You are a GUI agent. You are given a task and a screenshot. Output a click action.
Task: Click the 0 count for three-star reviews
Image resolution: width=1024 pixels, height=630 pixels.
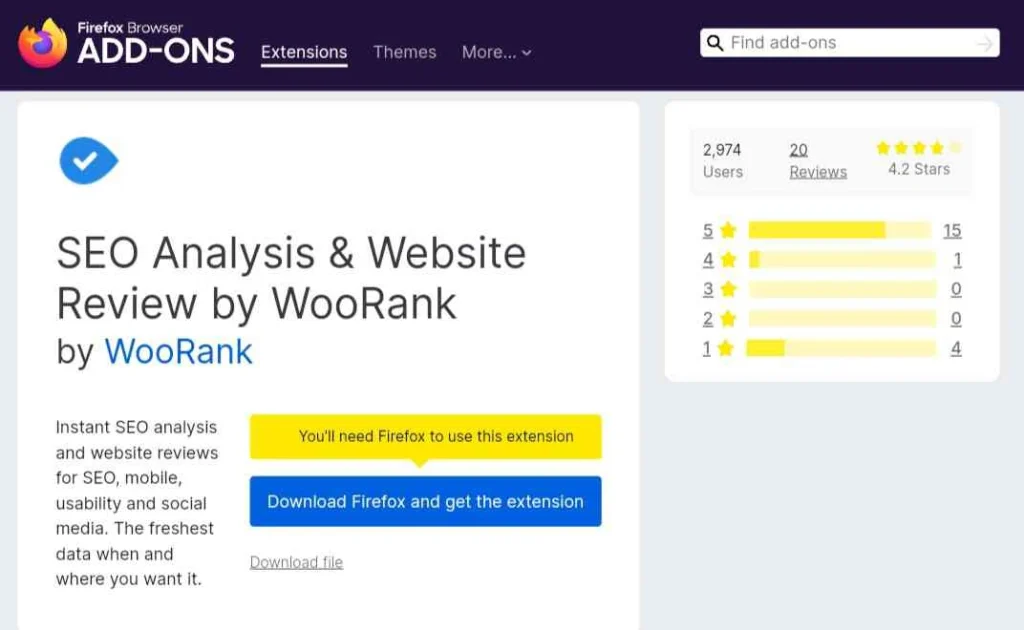point(956,289)
